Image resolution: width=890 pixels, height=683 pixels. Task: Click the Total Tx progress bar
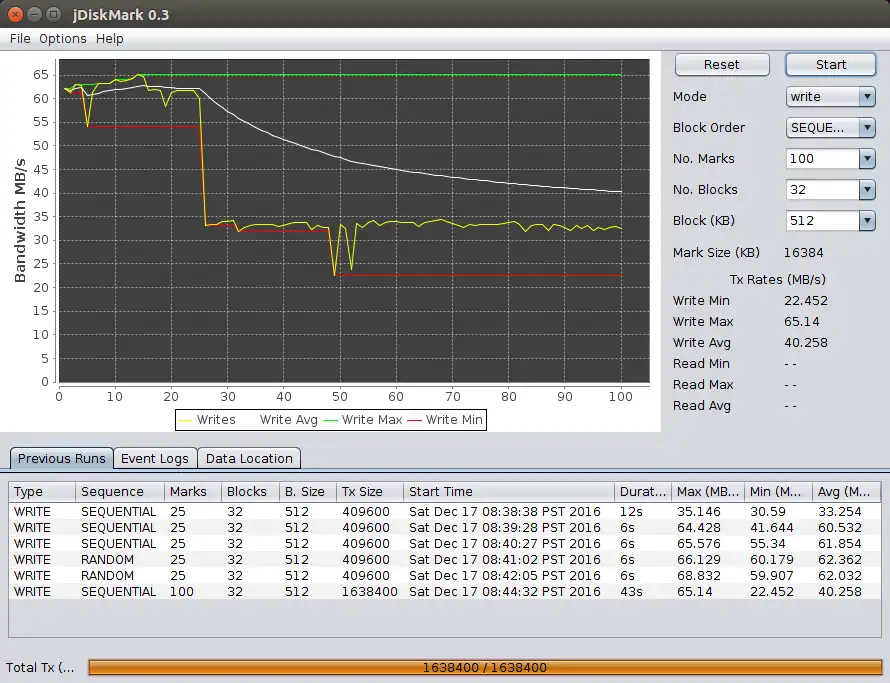pyautogui.click(x=484, y=667)
